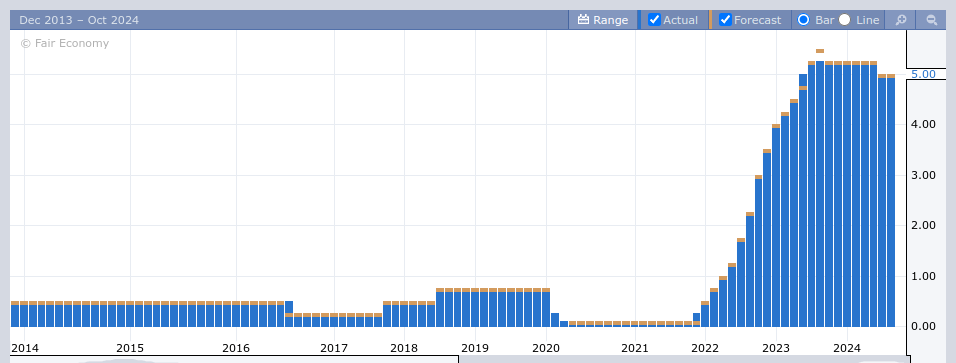
Task: Click the 2014 x-axis year label
Action: [x=24, y=348]
